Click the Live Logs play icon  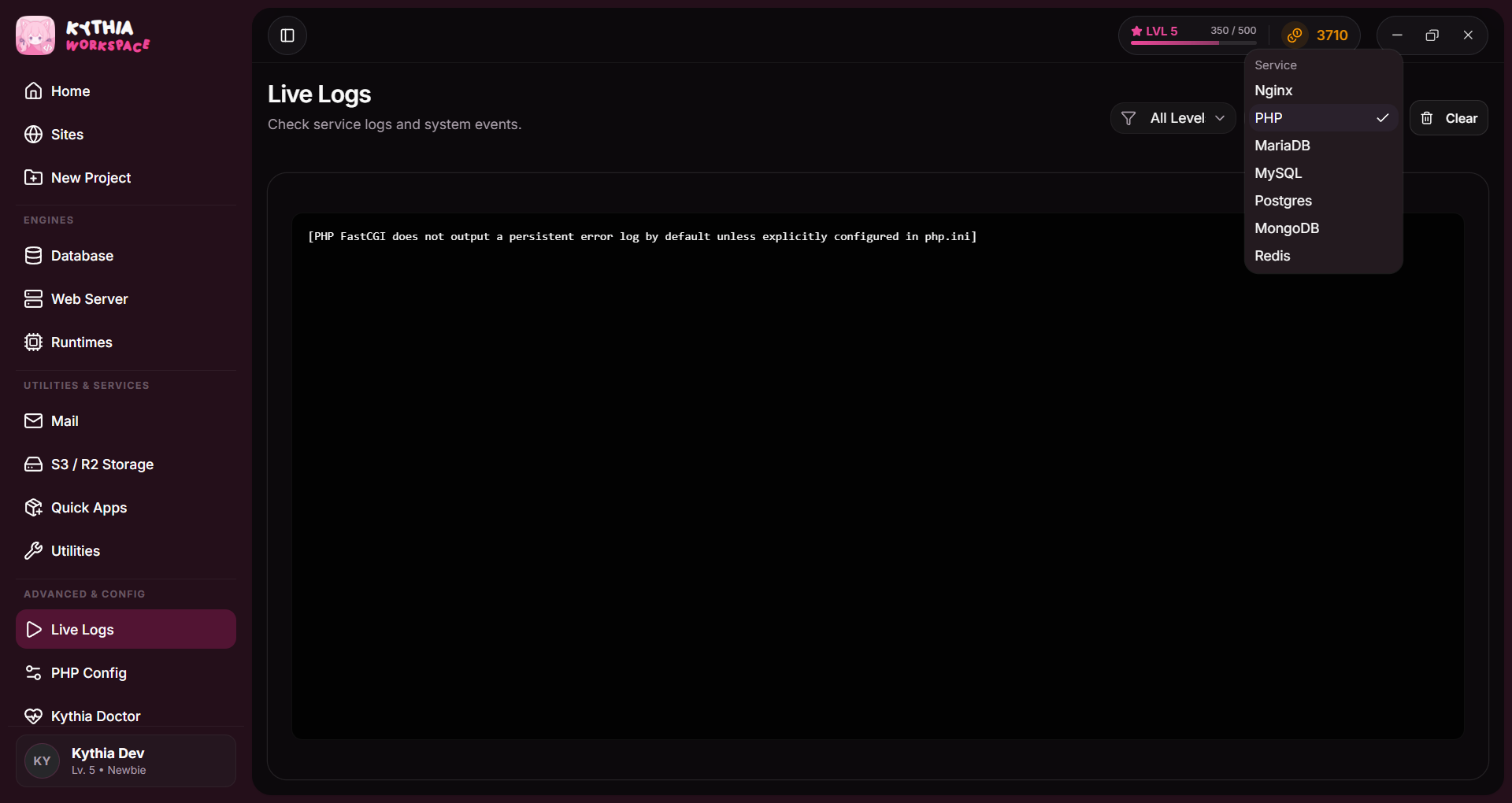[33, 629]
